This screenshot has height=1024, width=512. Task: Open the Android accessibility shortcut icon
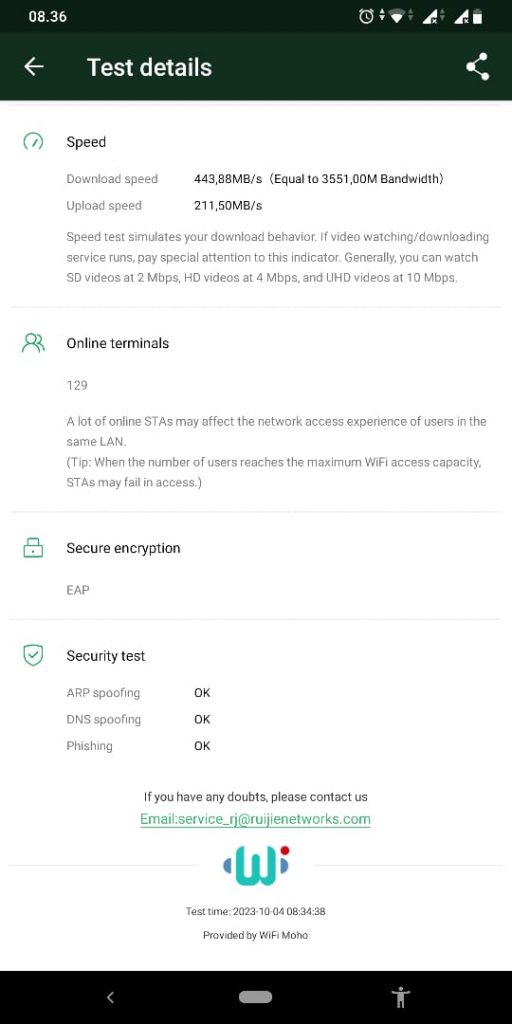pos(400,997)
